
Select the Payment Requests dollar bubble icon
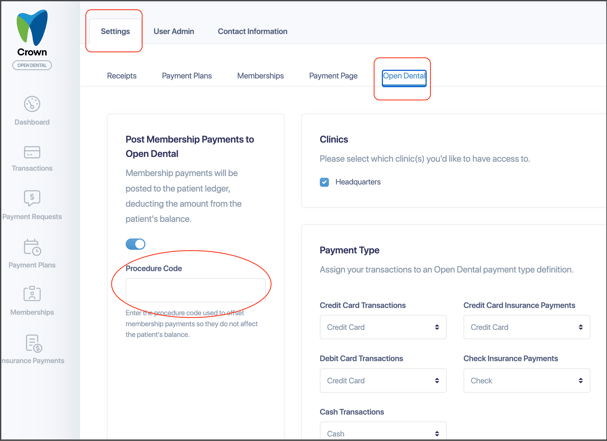click(x=32, y=198)
